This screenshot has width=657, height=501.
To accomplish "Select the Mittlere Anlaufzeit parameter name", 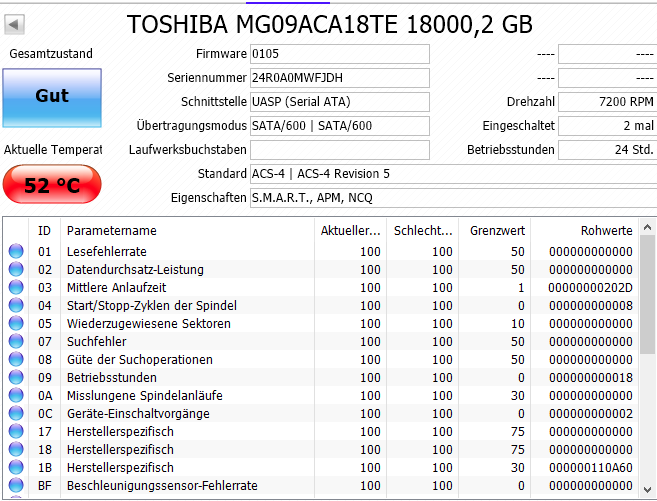I will [116, 287].
